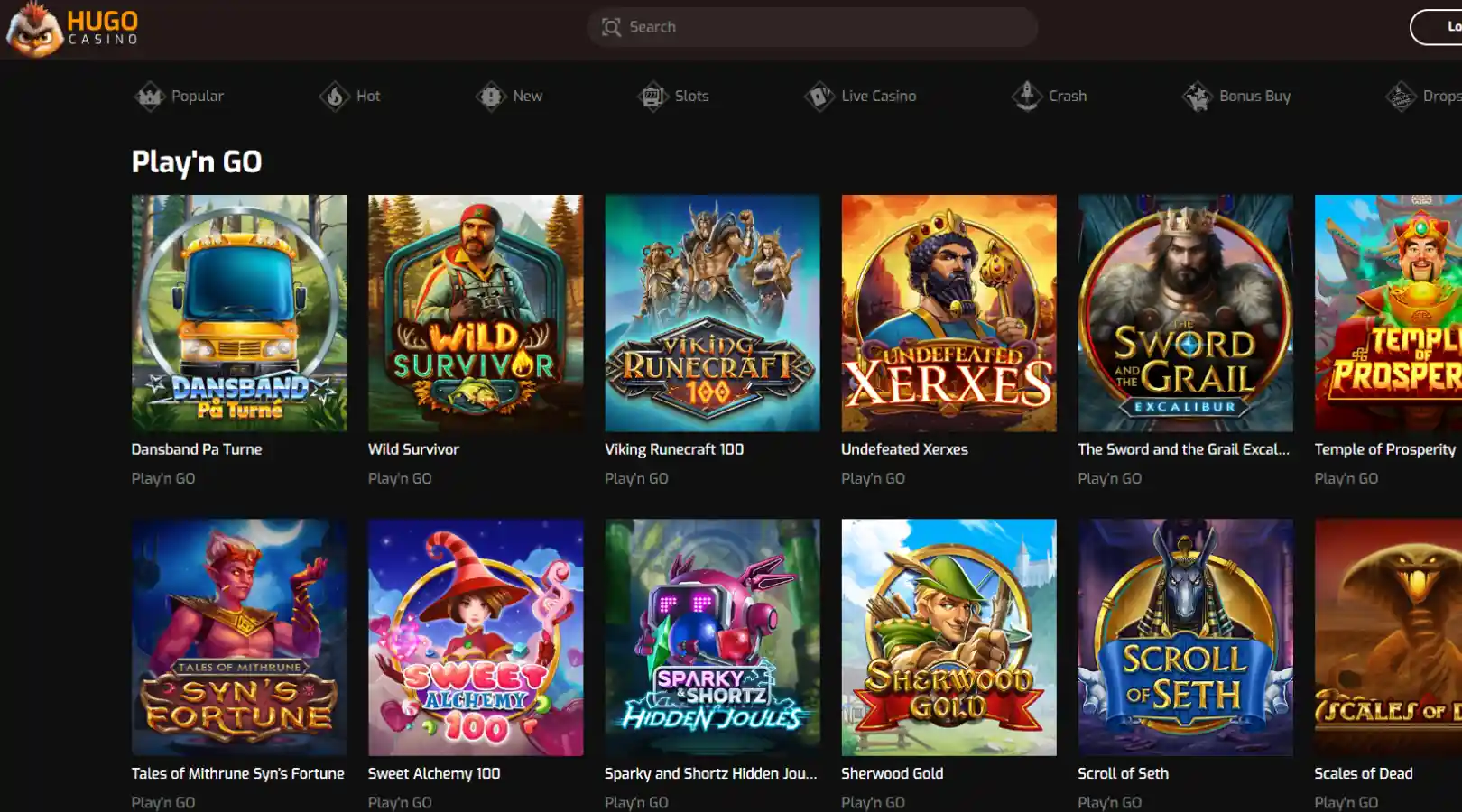Click the search magnifier icon
The image size is (1462, 812).
611,27
